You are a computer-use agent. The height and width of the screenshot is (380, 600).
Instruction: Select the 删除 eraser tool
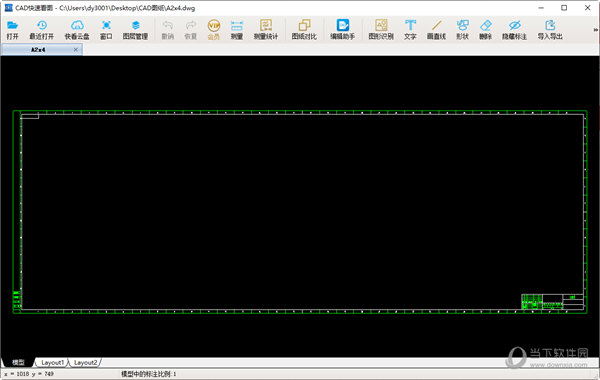pos(486,30)
